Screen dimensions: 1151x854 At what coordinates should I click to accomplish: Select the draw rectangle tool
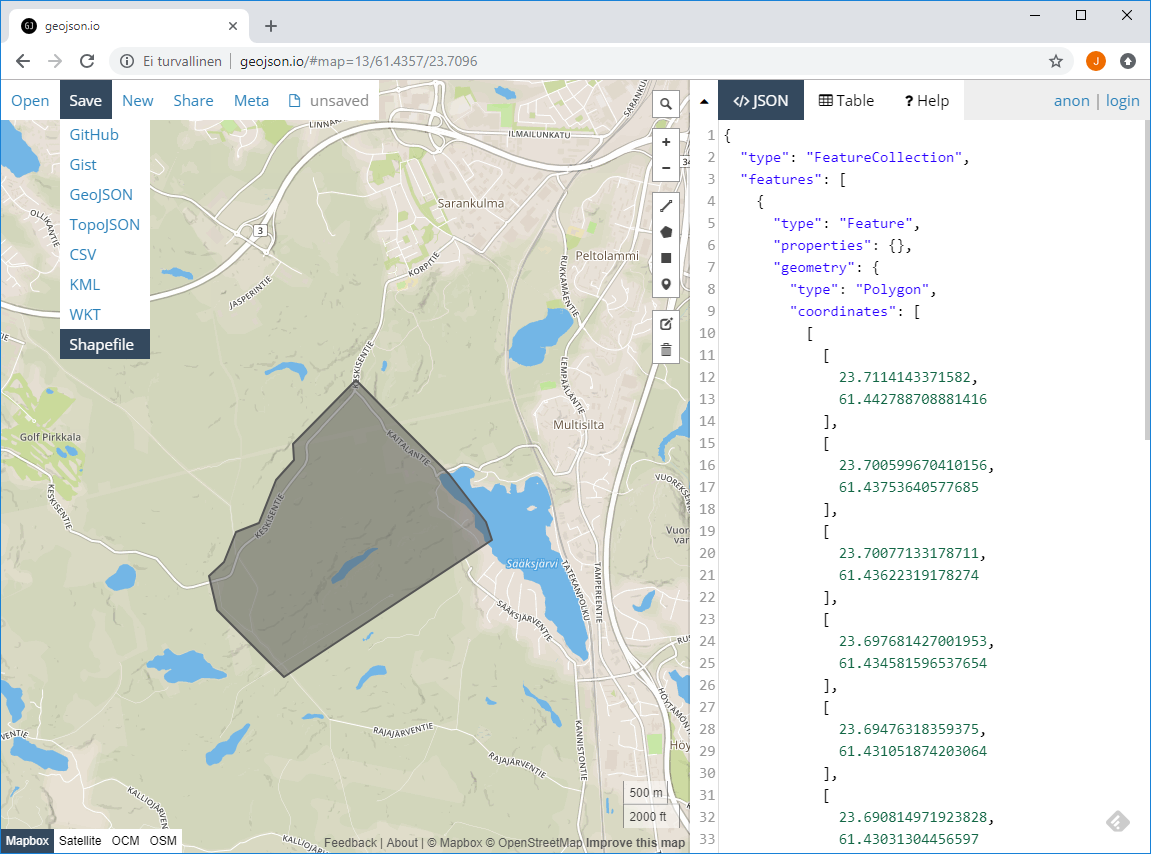[666, 258]
